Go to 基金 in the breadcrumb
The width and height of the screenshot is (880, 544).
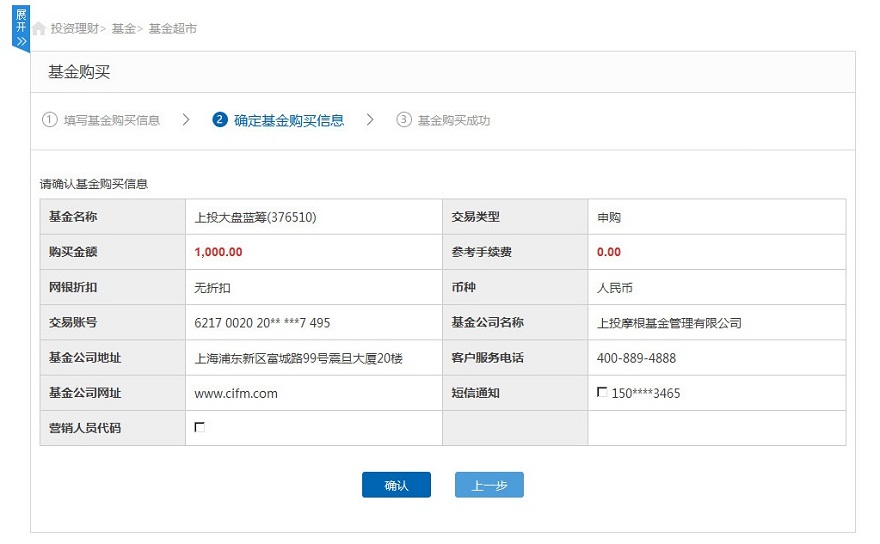click(x=123, y=29)
